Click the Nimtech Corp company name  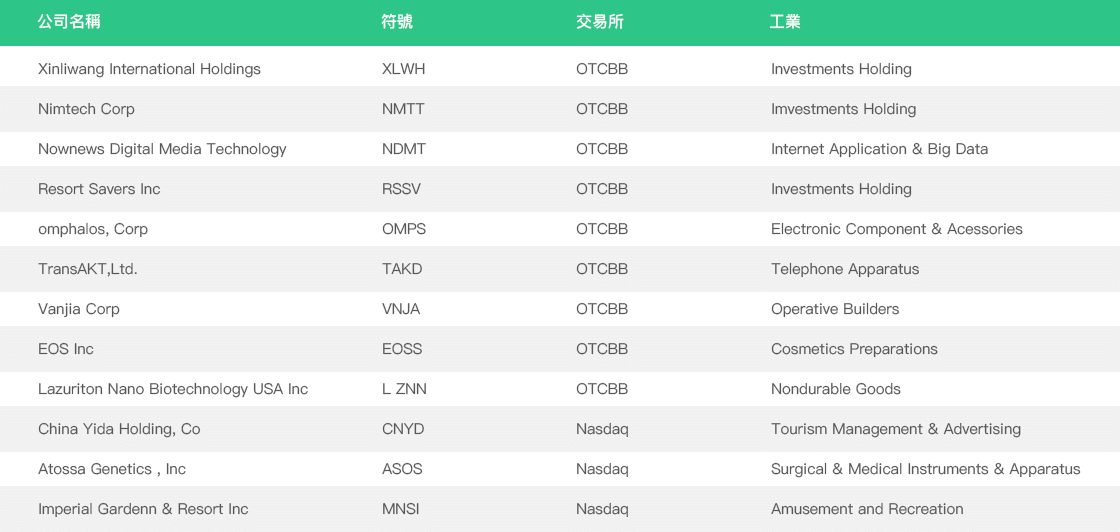point(86,109)
